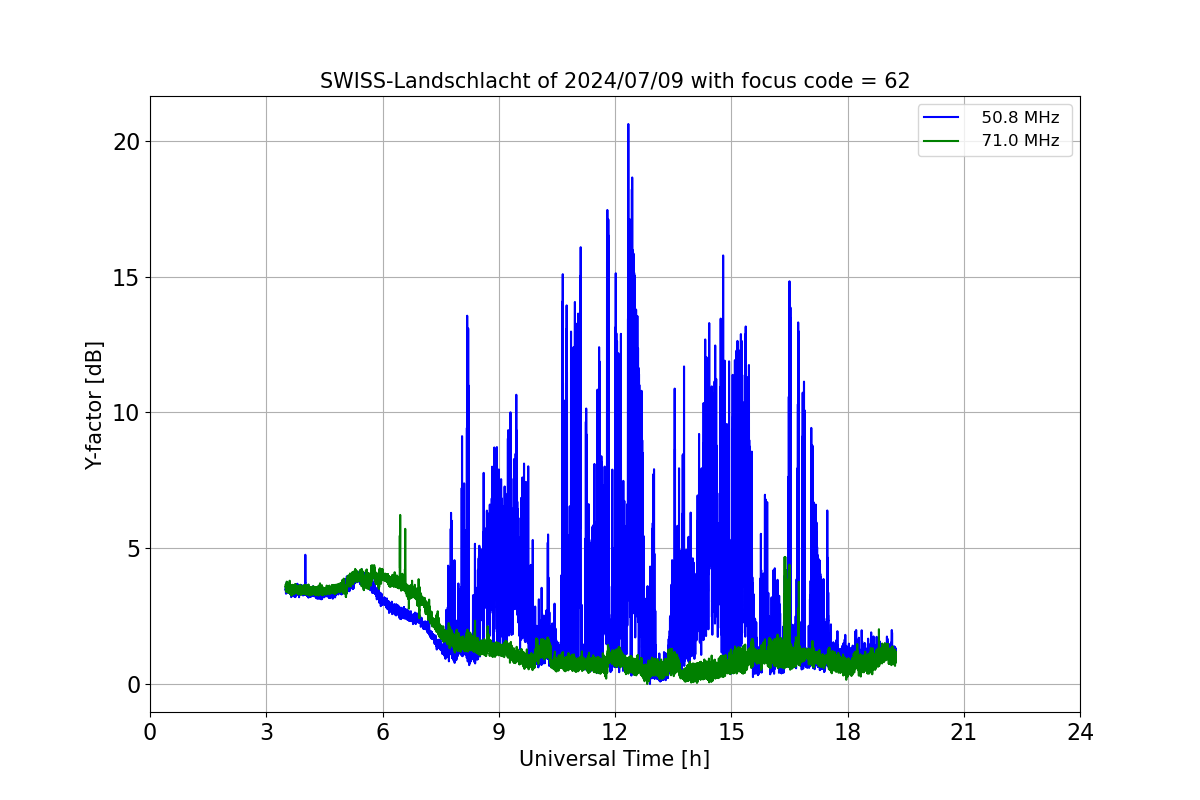Click x-axis tick label 15
The width and height of the screenshot is (1200, 800).
click(x=731, y=732)
